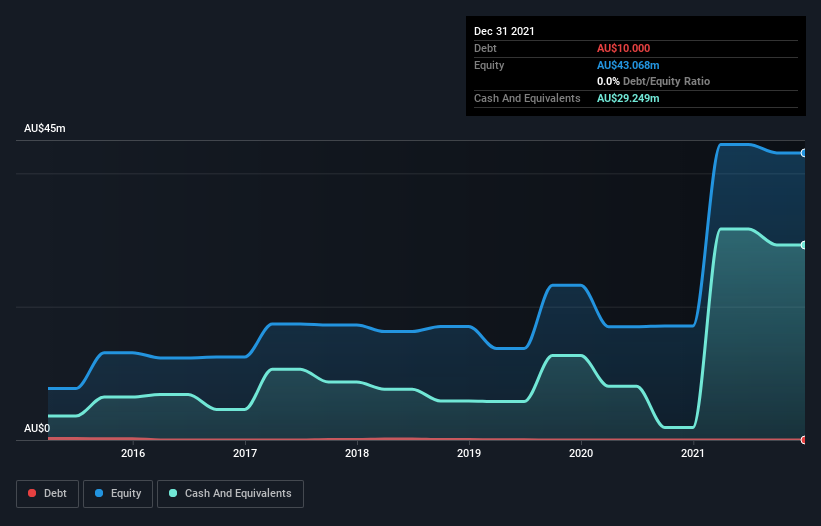This screenshot has height=526, width=821.
Task: Click the 2018 x-axis label
Action: pyautogui.click(x=357, y=453)
